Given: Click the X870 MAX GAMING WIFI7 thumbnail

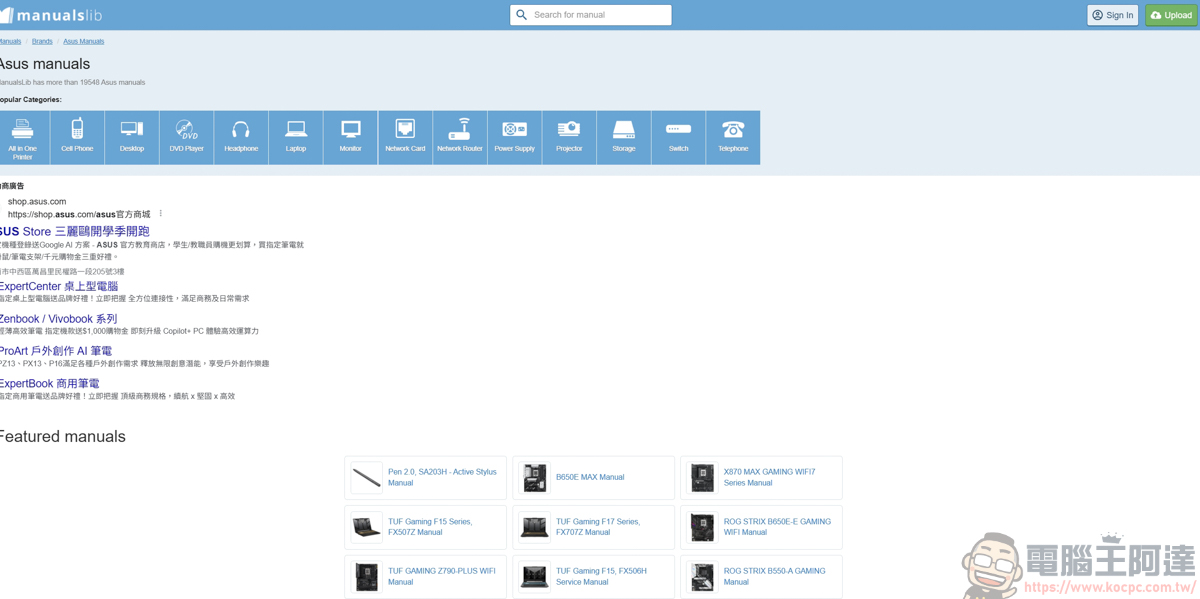Looking at the screenshot, I should click(x=703, y=478).
